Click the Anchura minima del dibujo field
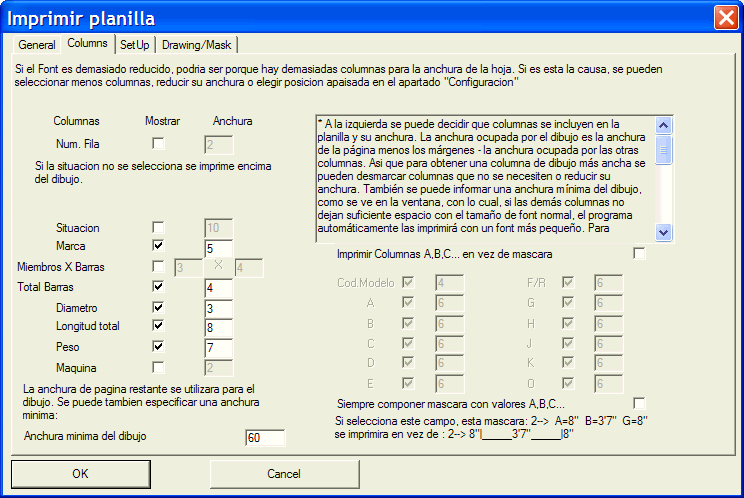 click(x=264, y=437)
